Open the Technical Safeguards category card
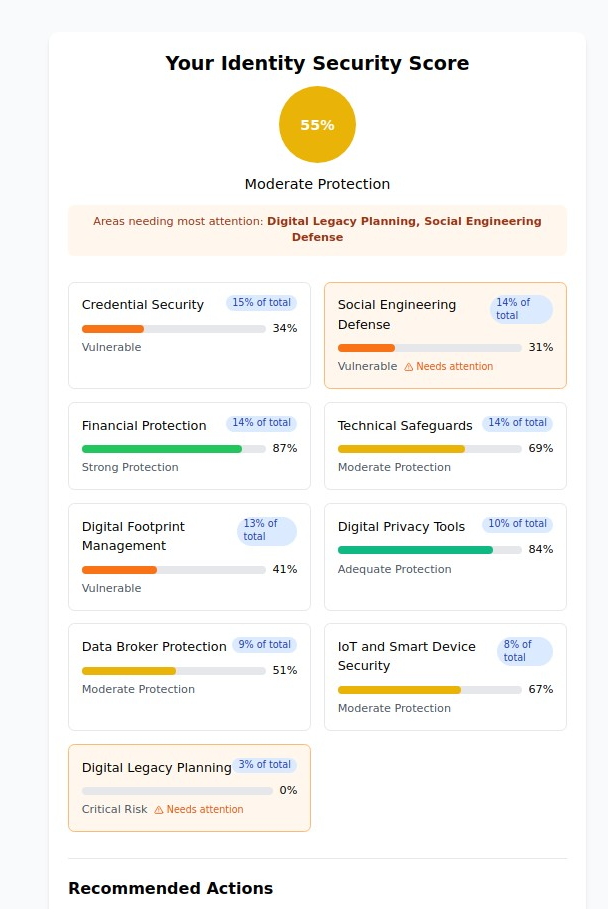This screenshot has width=608, height=909. [445, 446]
